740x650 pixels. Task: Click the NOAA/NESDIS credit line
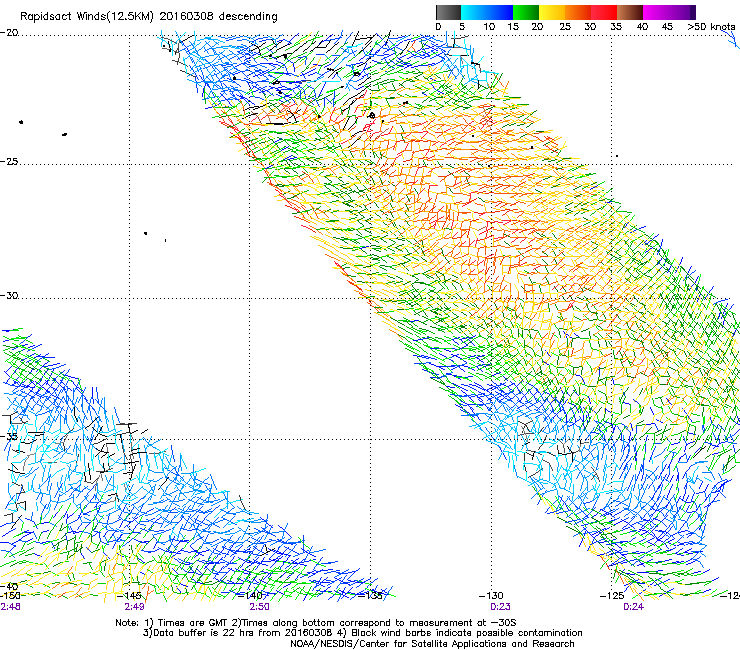point(432,644)
